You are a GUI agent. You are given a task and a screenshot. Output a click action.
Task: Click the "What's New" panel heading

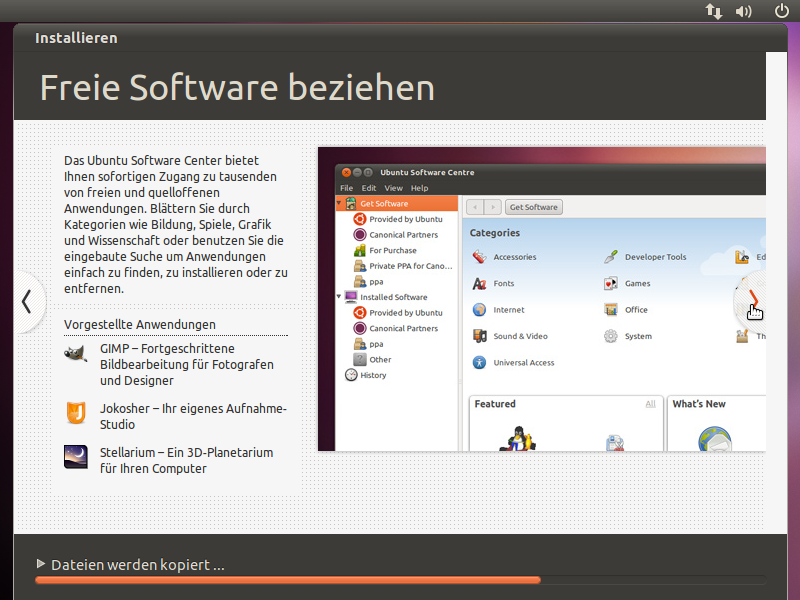click(699, 404)
